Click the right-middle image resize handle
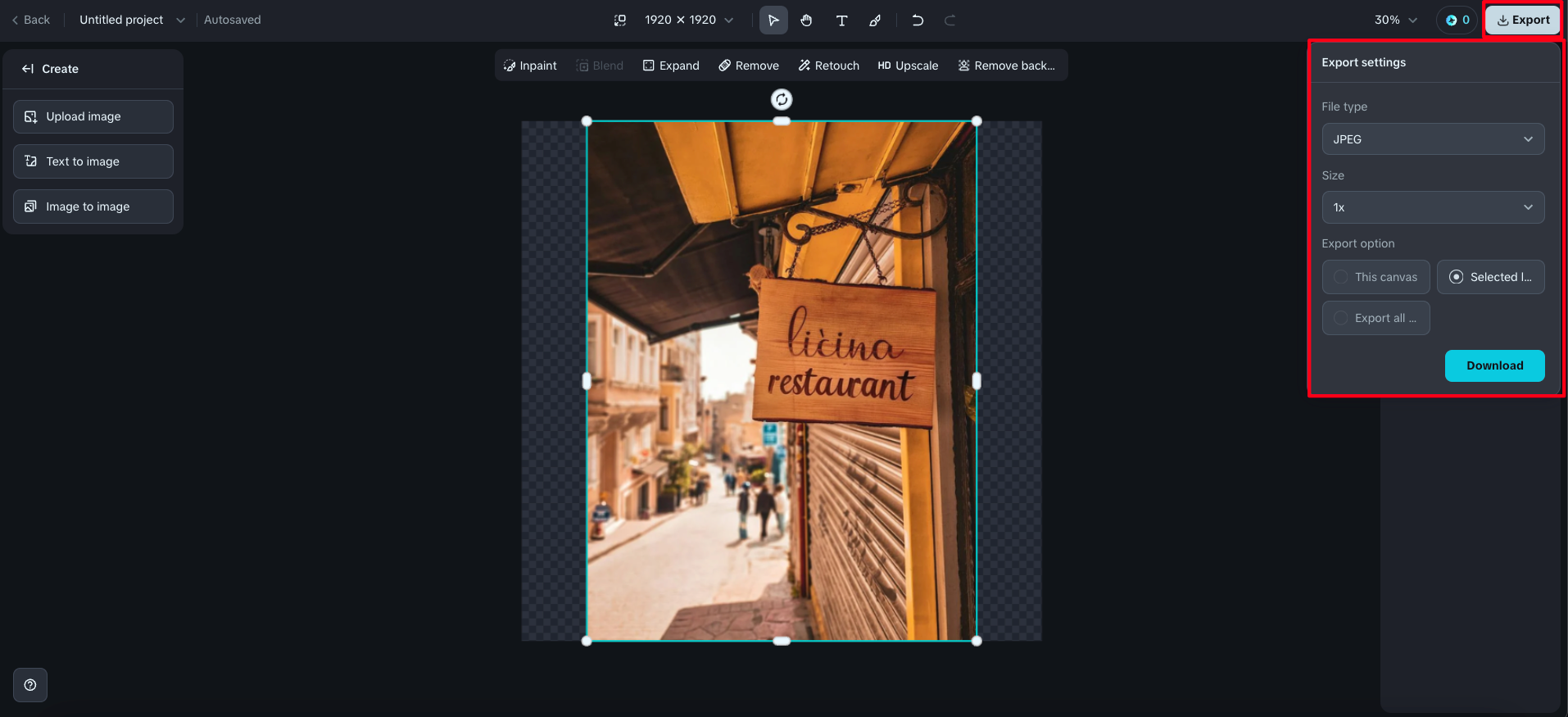This screenshot has width=1568, height=717. pyautogui.click(x=977, y=381)
